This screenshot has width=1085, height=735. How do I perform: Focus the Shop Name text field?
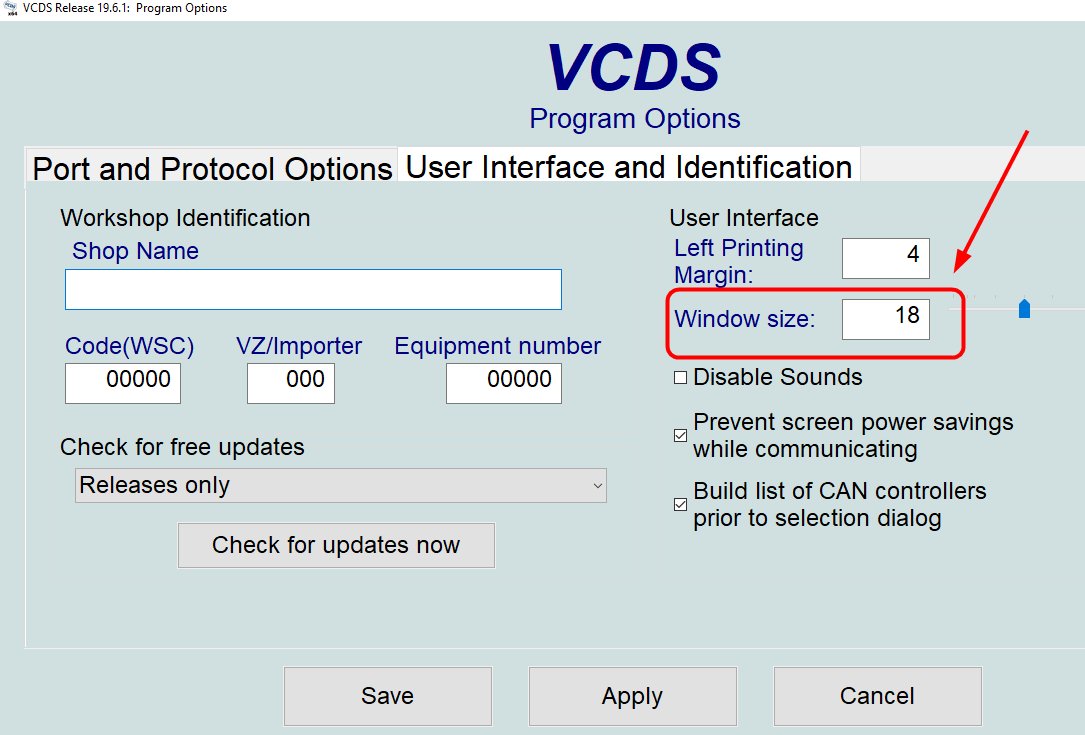313,289
